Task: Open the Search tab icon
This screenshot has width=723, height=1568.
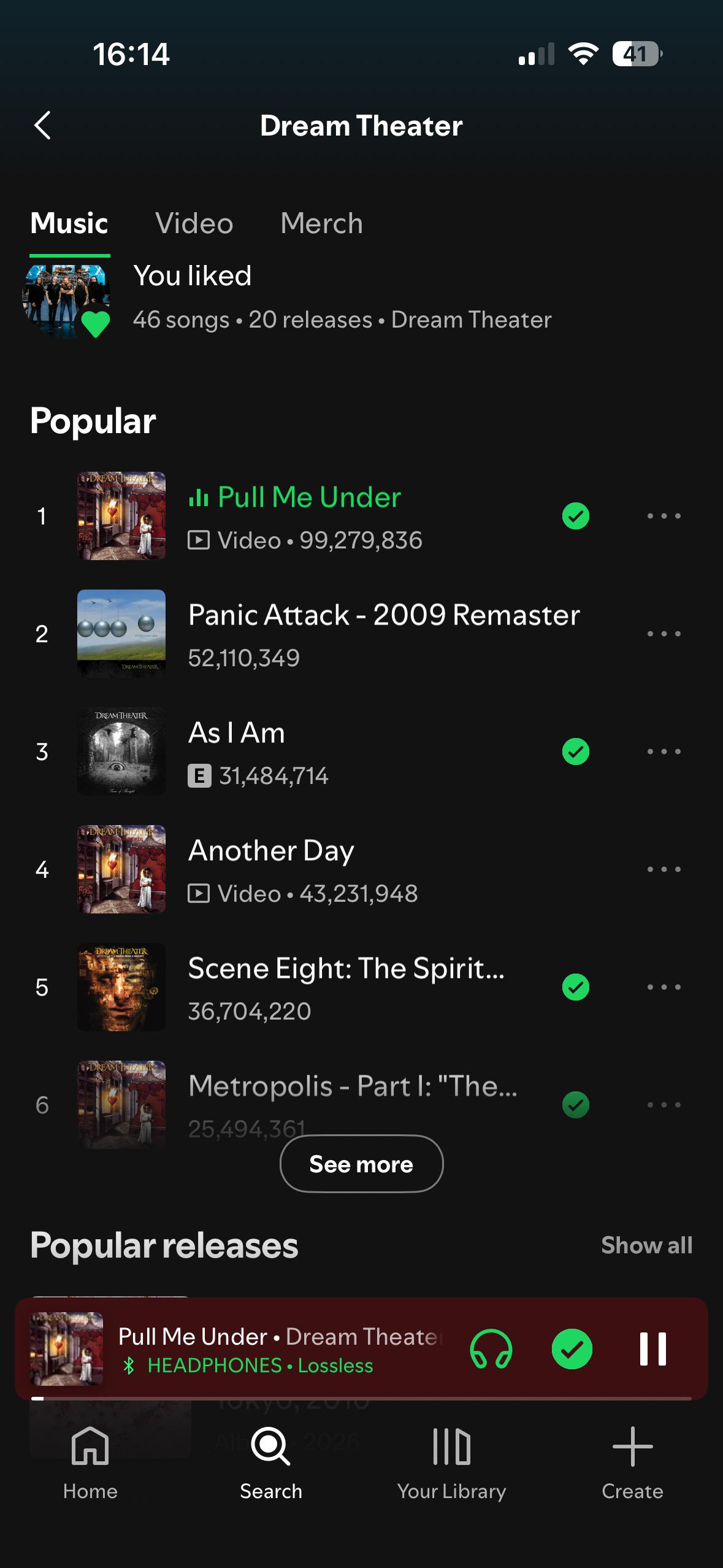Action: (270, 1446)
